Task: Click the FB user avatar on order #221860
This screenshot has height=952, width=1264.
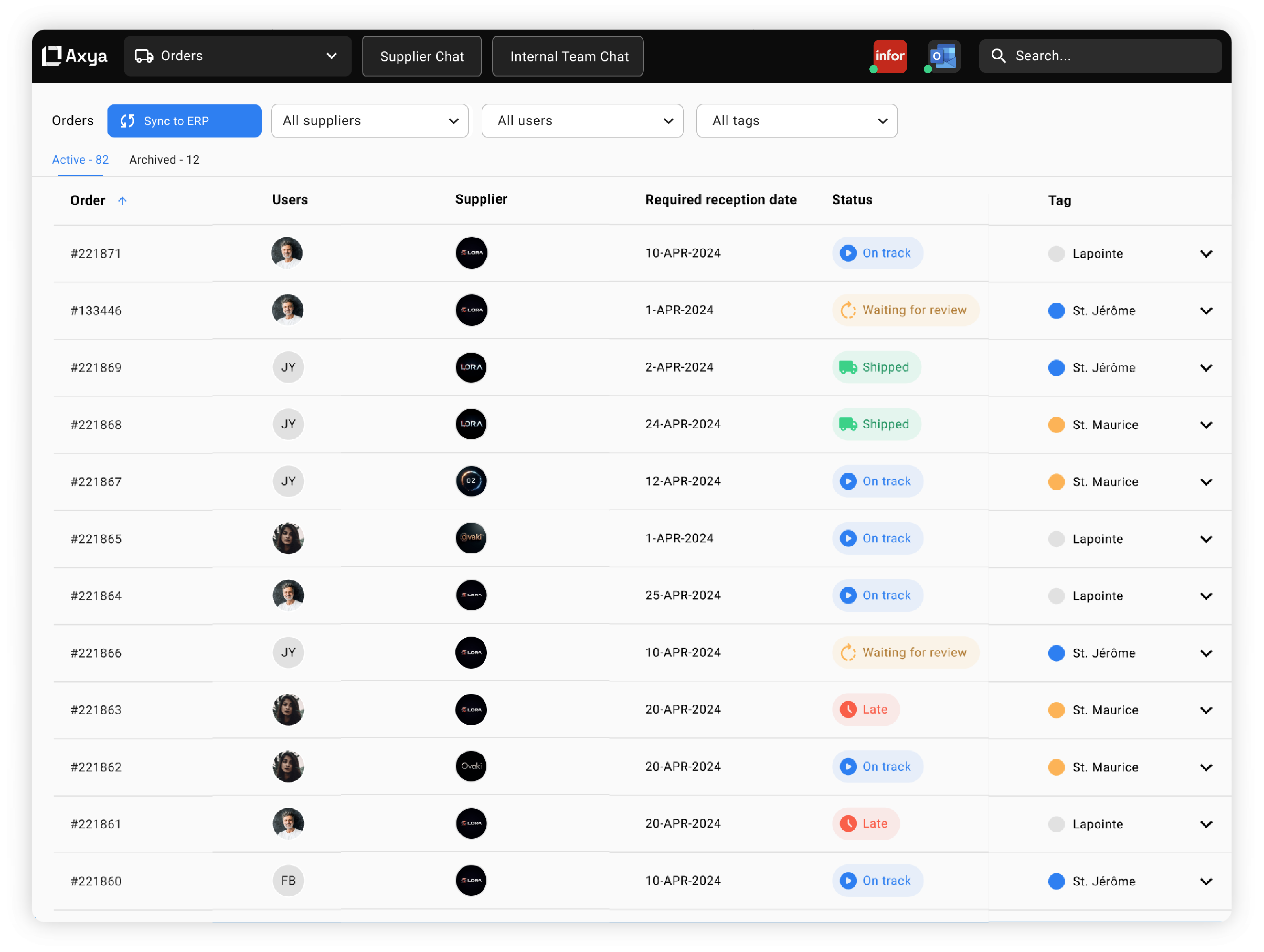Action: click(x=288, y=881)
